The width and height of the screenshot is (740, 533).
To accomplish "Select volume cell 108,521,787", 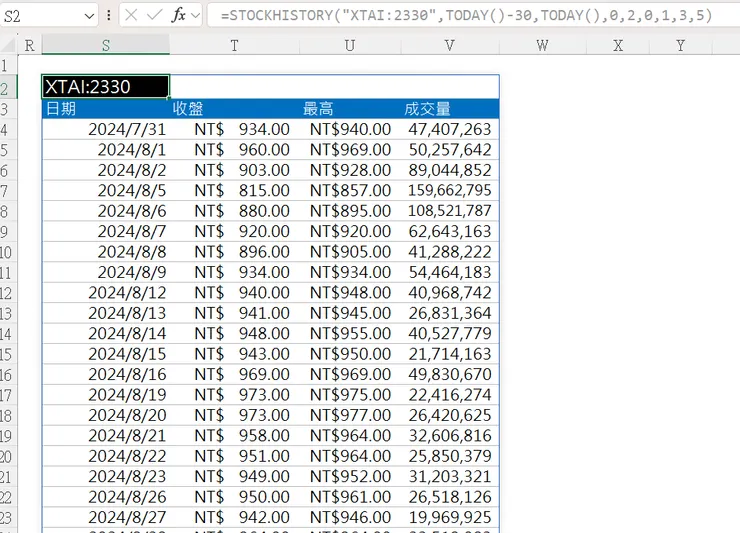I will pyautogui.click(x=450, y=211).
